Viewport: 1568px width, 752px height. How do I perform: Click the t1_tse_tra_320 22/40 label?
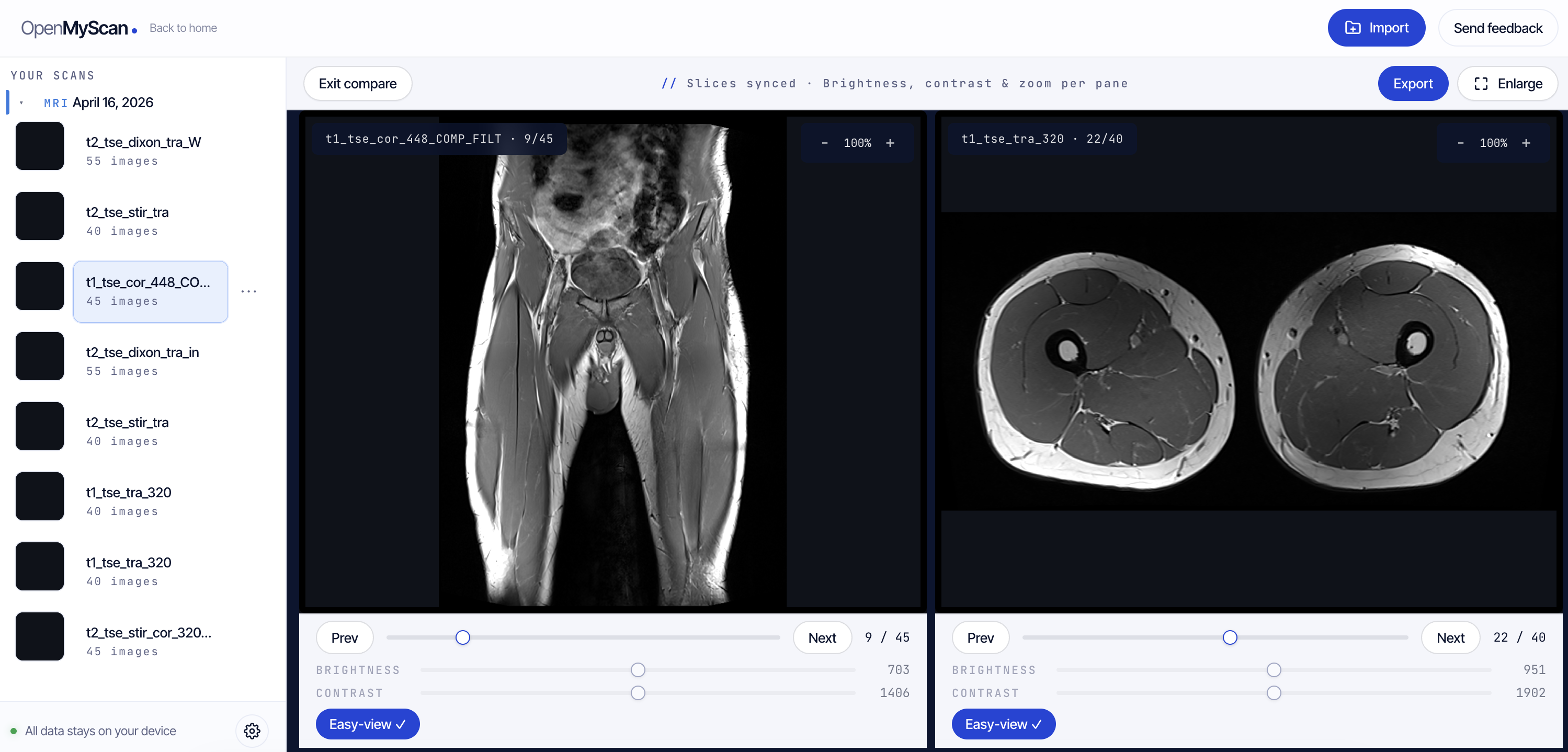[x=1041, y=139]
